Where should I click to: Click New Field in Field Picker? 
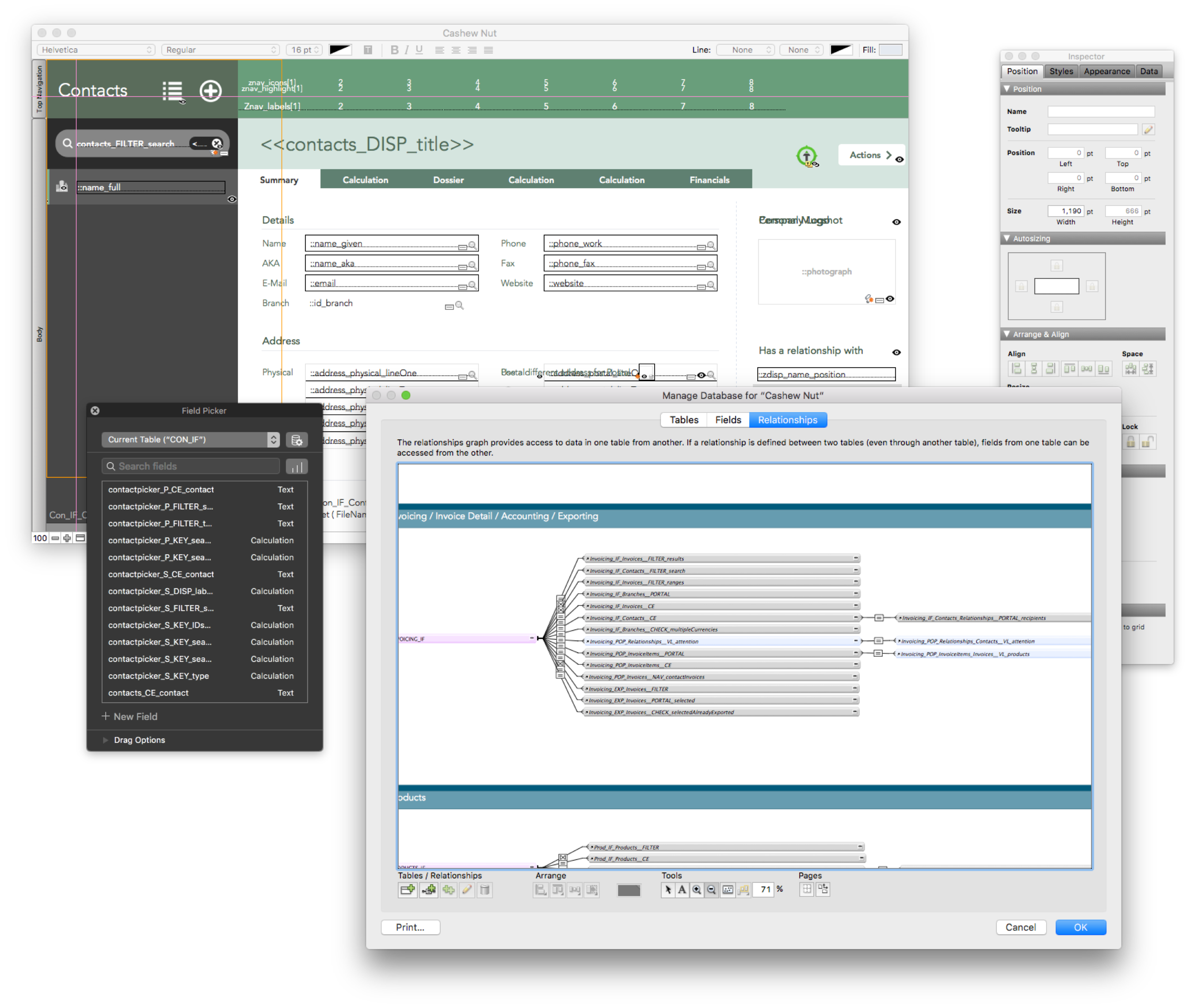click(x=130, y=716)
